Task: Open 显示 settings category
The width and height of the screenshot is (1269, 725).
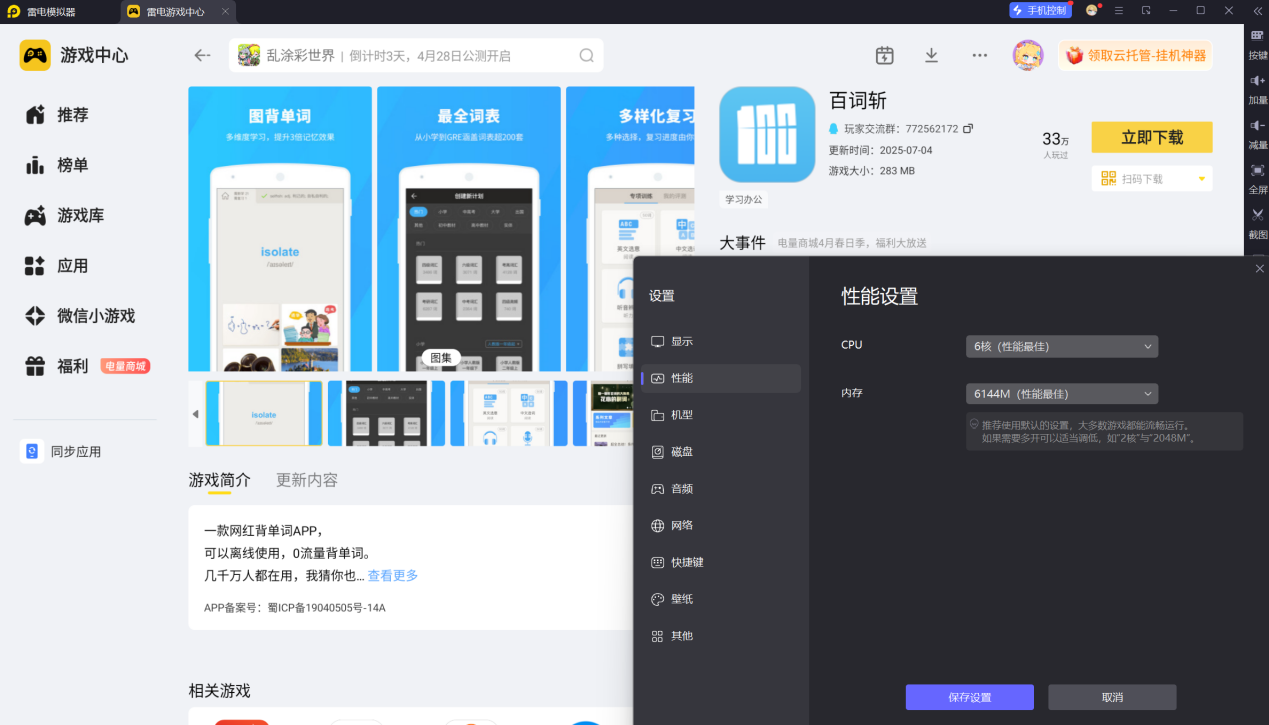Action: [x=720, y=341]
